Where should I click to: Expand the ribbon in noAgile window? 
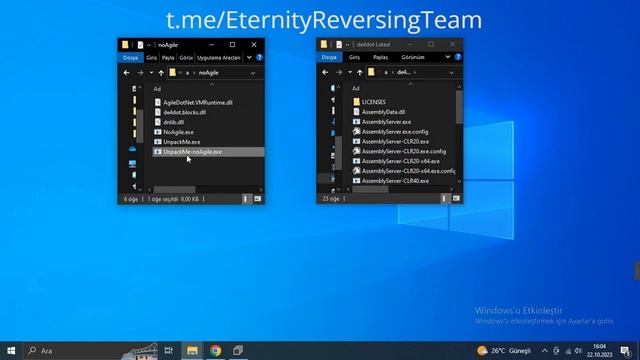coord(249,58)
